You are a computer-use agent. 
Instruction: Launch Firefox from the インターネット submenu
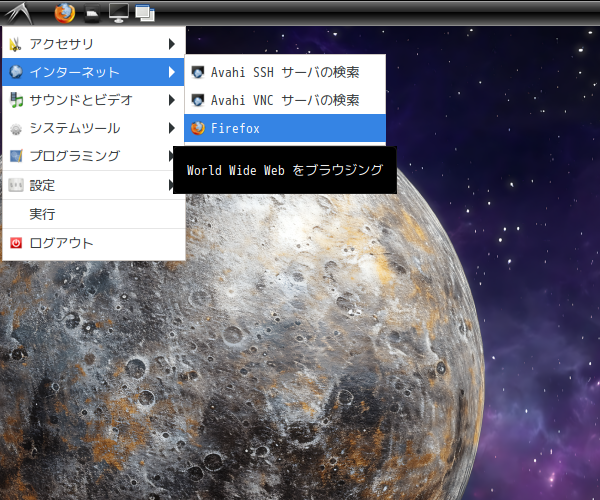[285, 128]
